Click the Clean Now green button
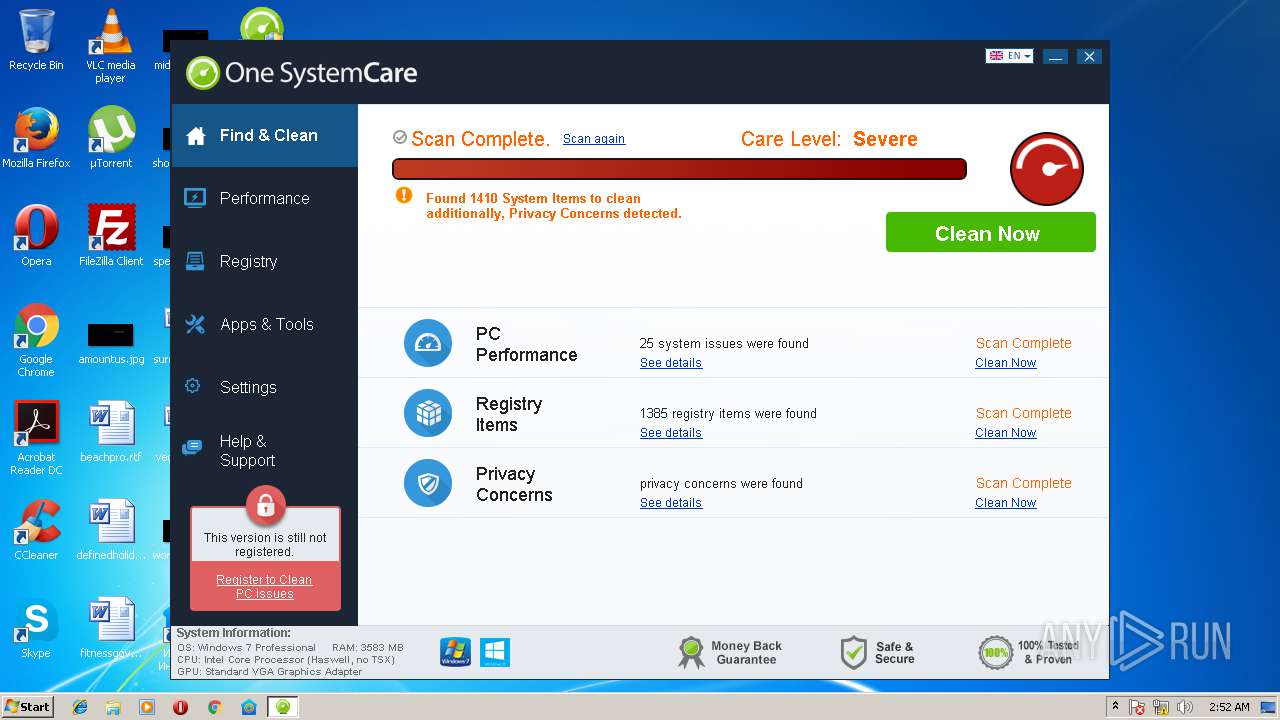Viewport: 1280px width, 720px height. pos(990,233)
